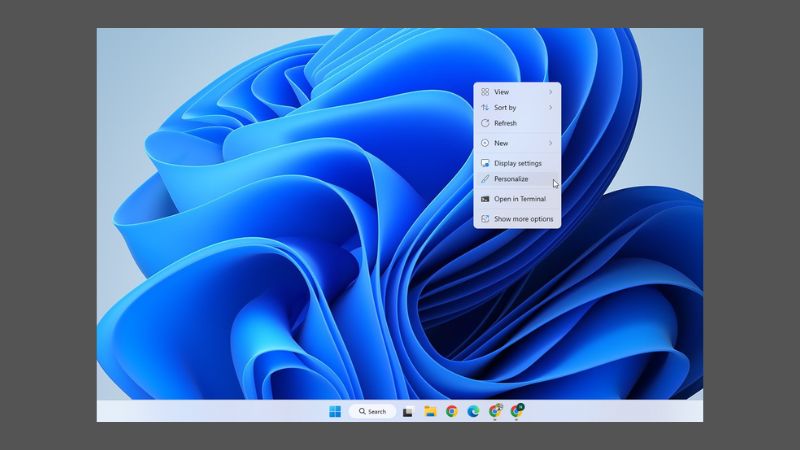Click the plus circle icon beside New

(x=485, y=143)
